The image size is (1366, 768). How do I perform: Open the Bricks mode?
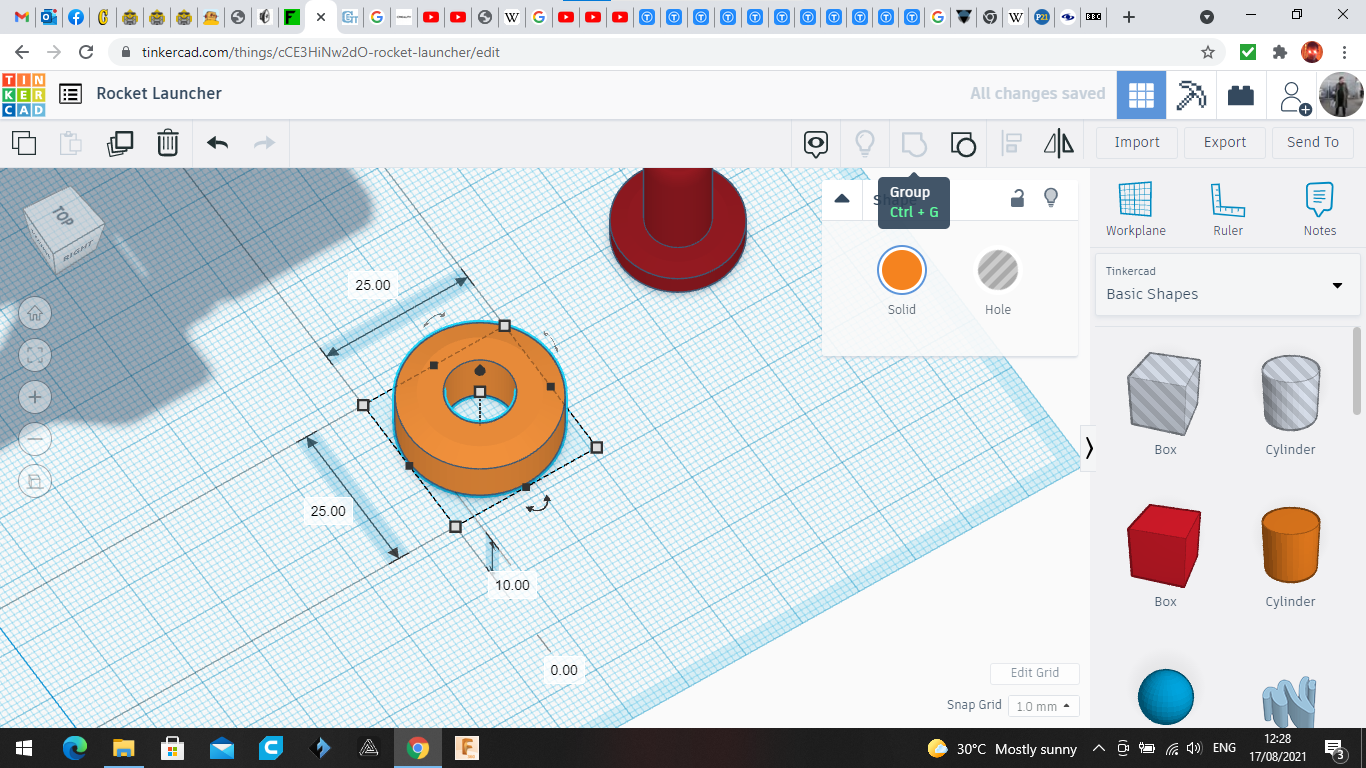pyautogui.click(x=1241, y=95)
